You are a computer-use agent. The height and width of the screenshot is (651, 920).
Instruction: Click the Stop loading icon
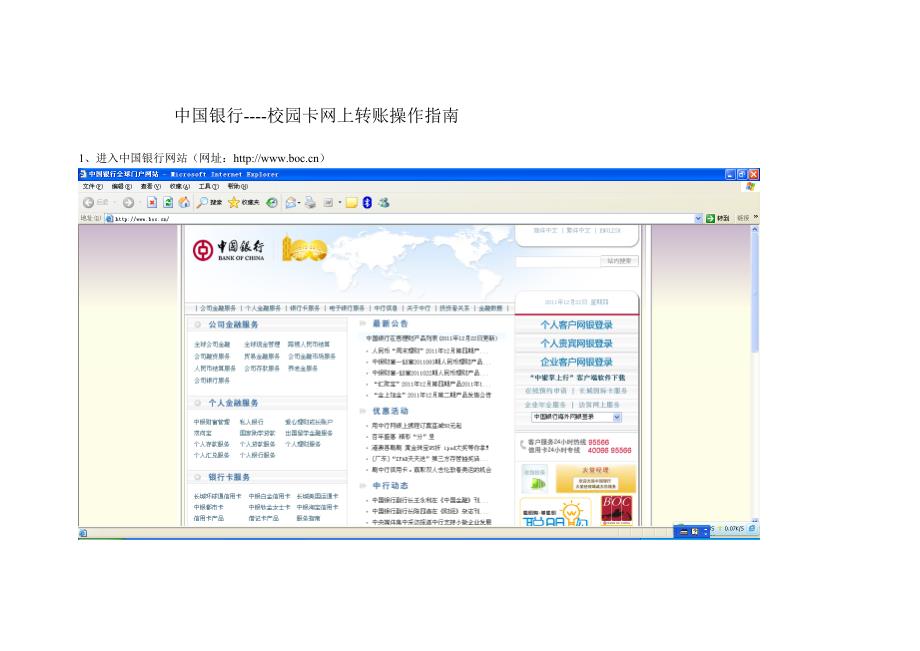tap(153, 203)
